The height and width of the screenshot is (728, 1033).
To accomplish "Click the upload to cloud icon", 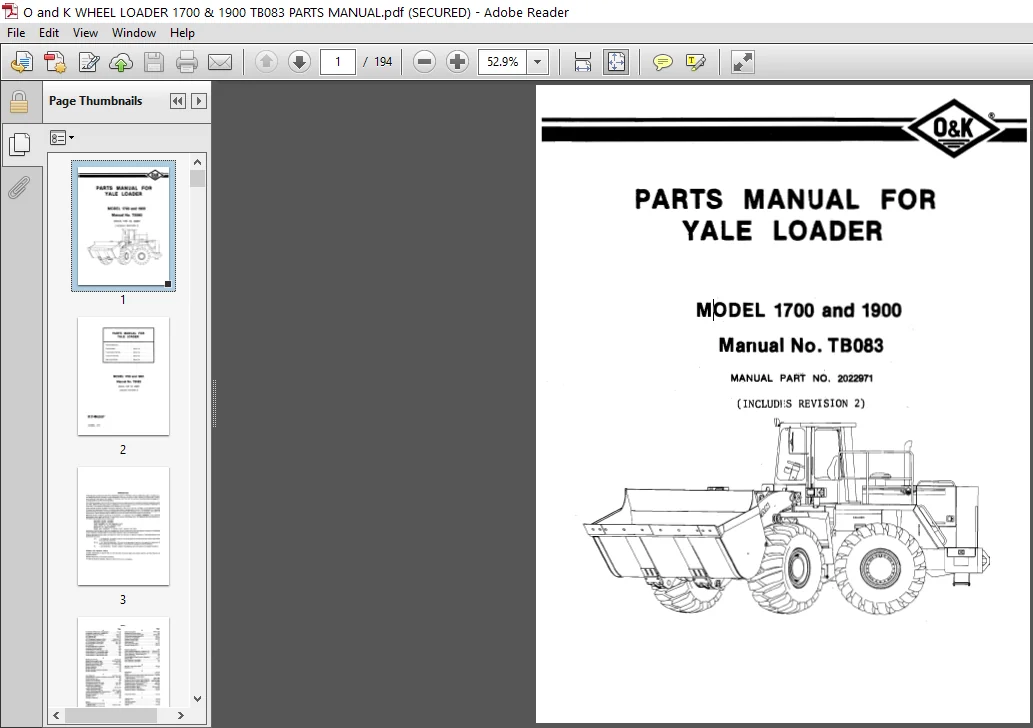I will (121, 62).
